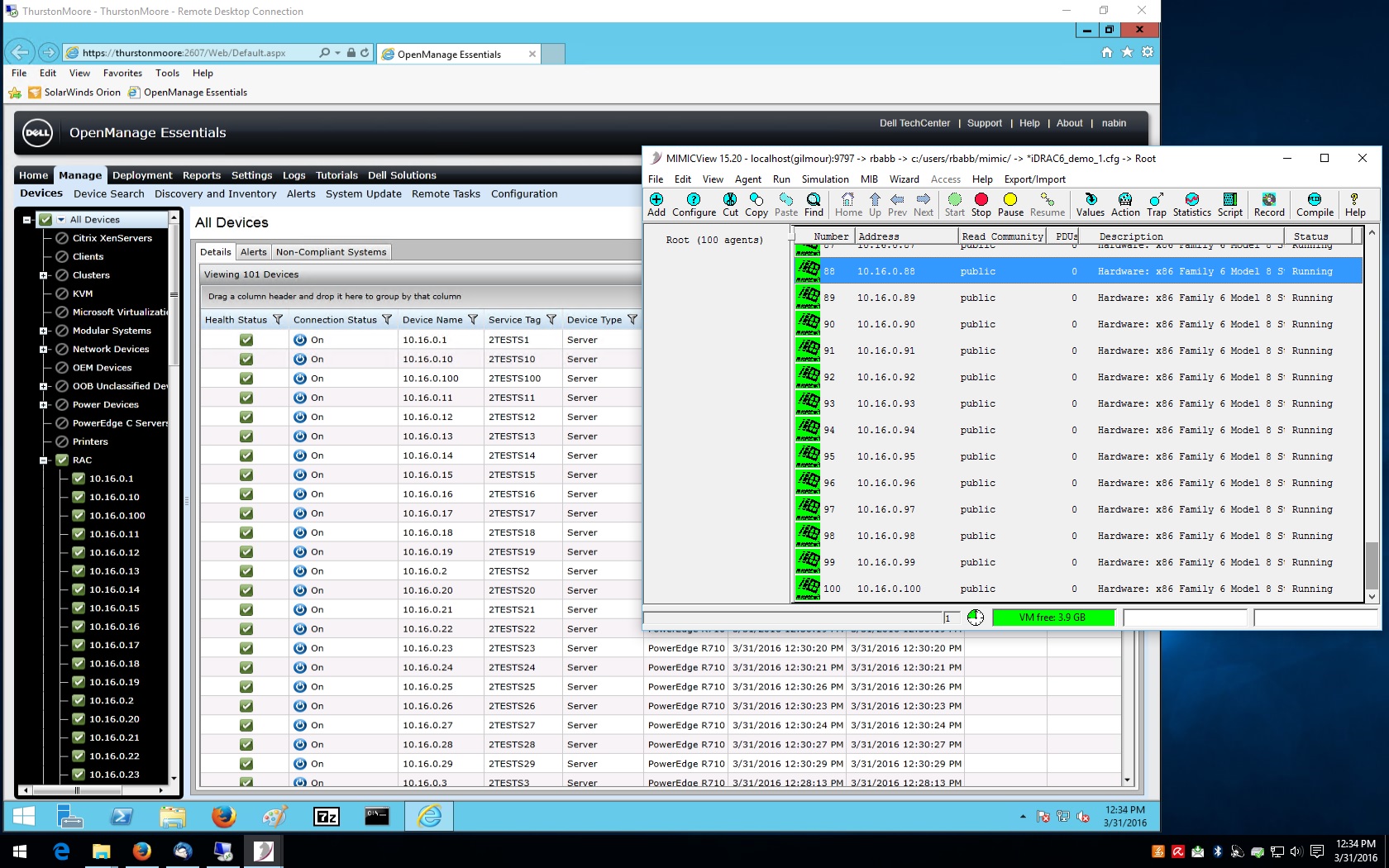Expand the Power Devices tree node

43,405
